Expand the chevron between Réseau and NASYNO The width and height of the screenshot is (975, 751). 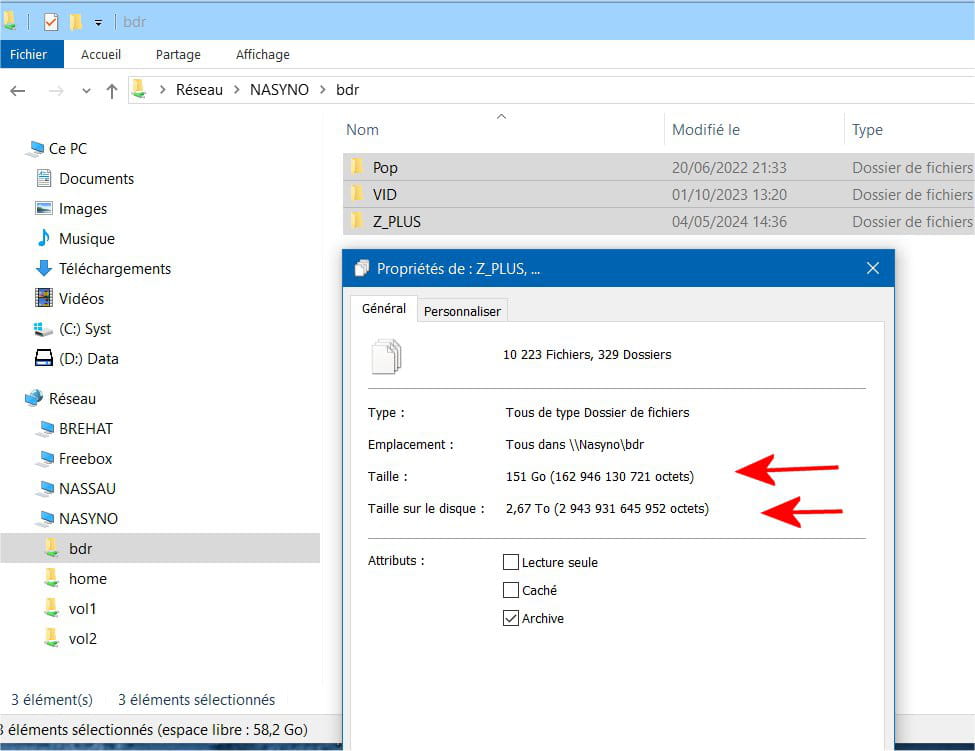[x=236, y=90]
